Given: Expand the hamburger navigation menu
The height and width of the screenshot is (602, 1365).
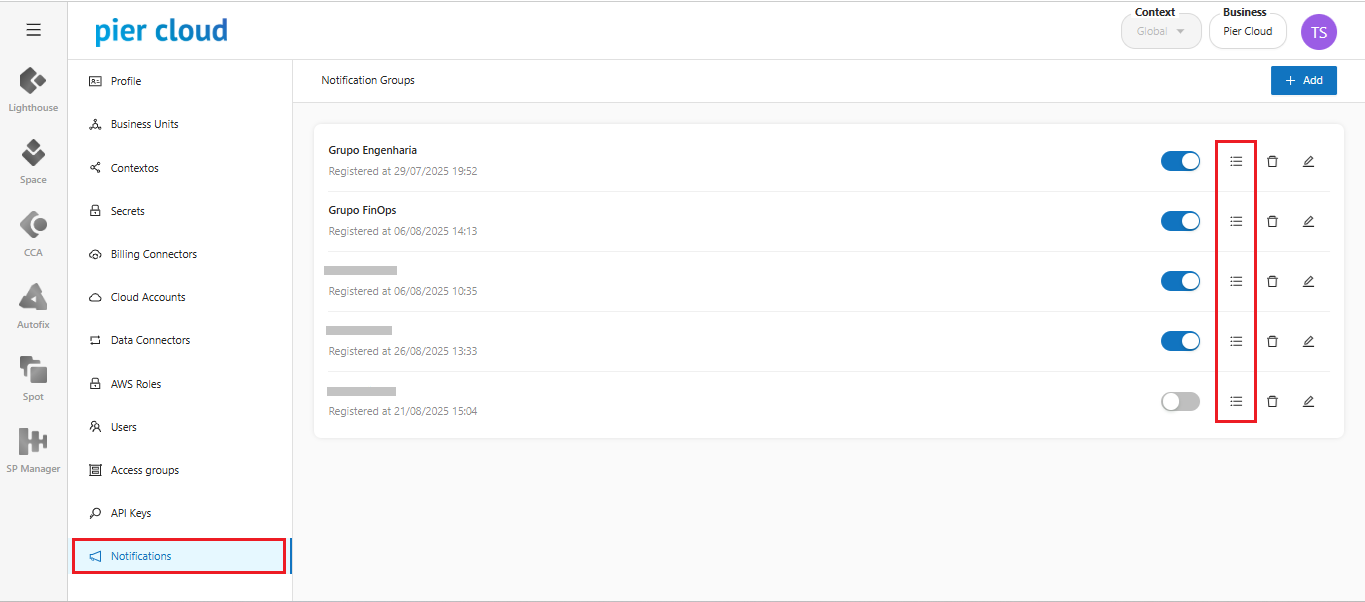Looking at the screenshot, I should (33, 30).
